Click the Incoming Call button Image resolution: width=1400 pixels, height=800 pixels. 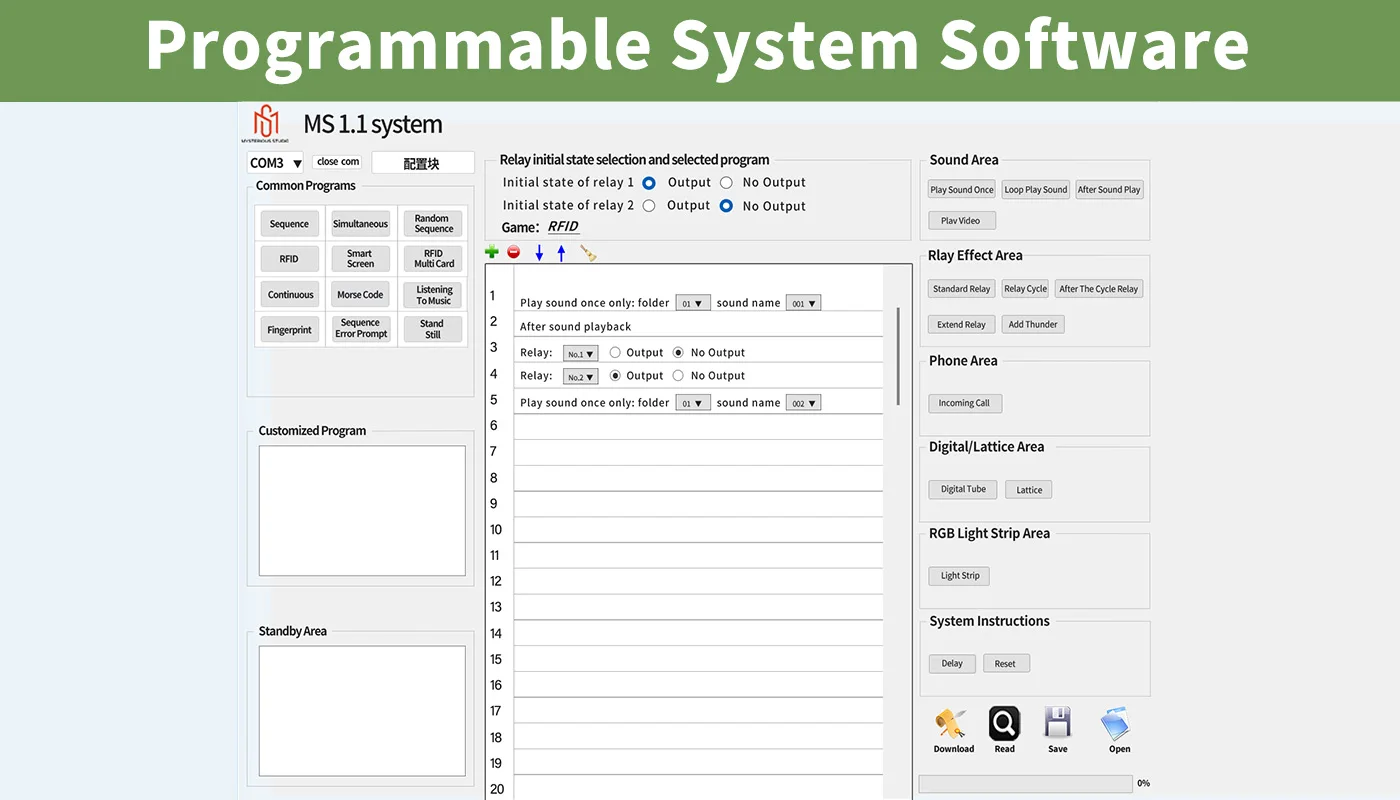pyautogui.click(x=965, y=403)
